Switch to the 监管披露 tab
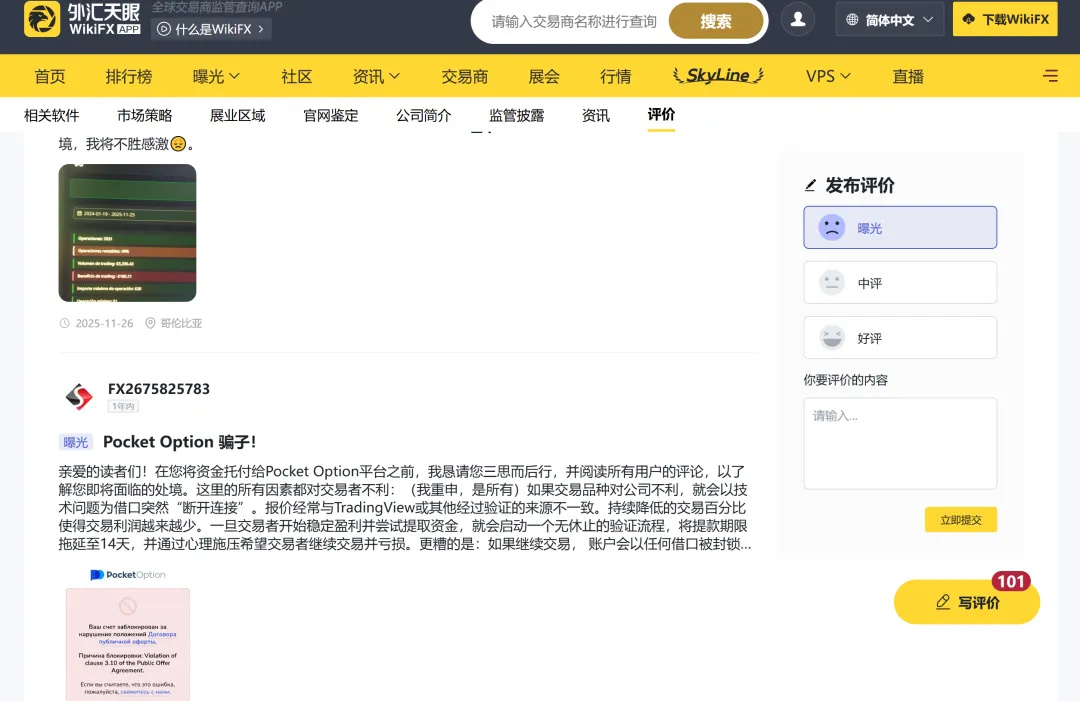The height and width of the screenshot is (701, 1080). (x=517, y=115)
